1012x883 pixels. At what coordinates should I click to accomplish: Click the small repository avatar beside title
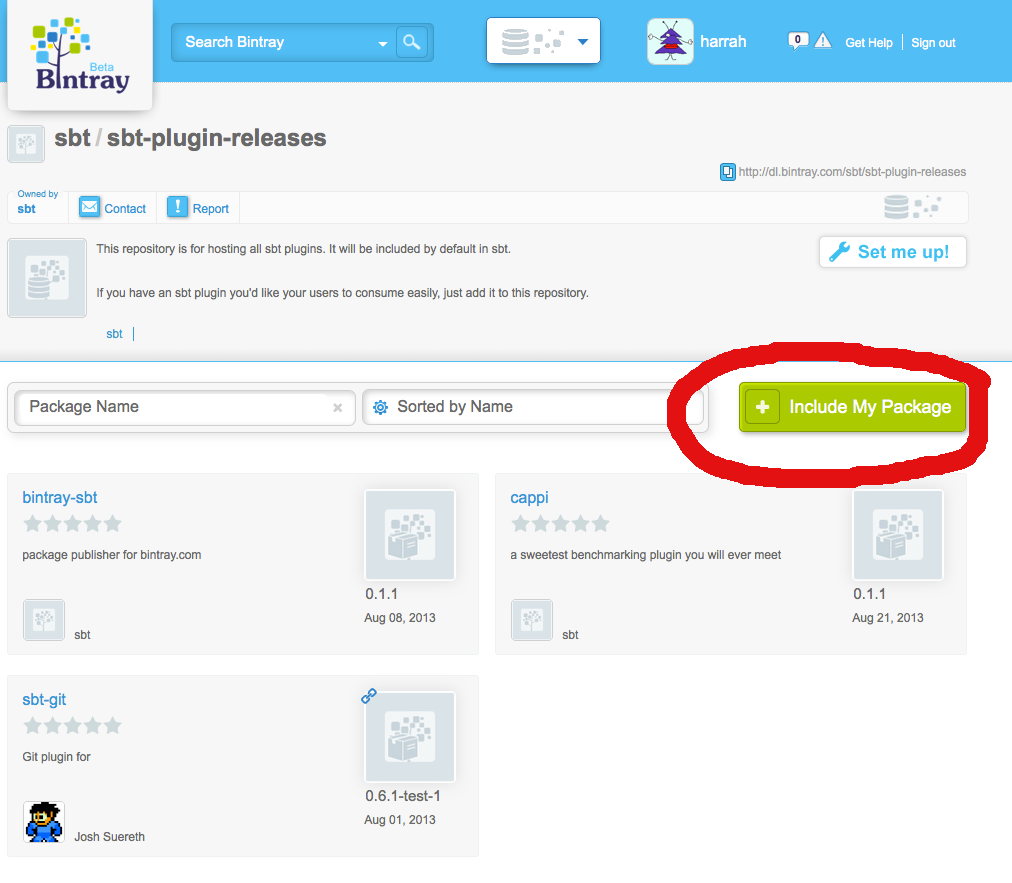click(26, 143)
